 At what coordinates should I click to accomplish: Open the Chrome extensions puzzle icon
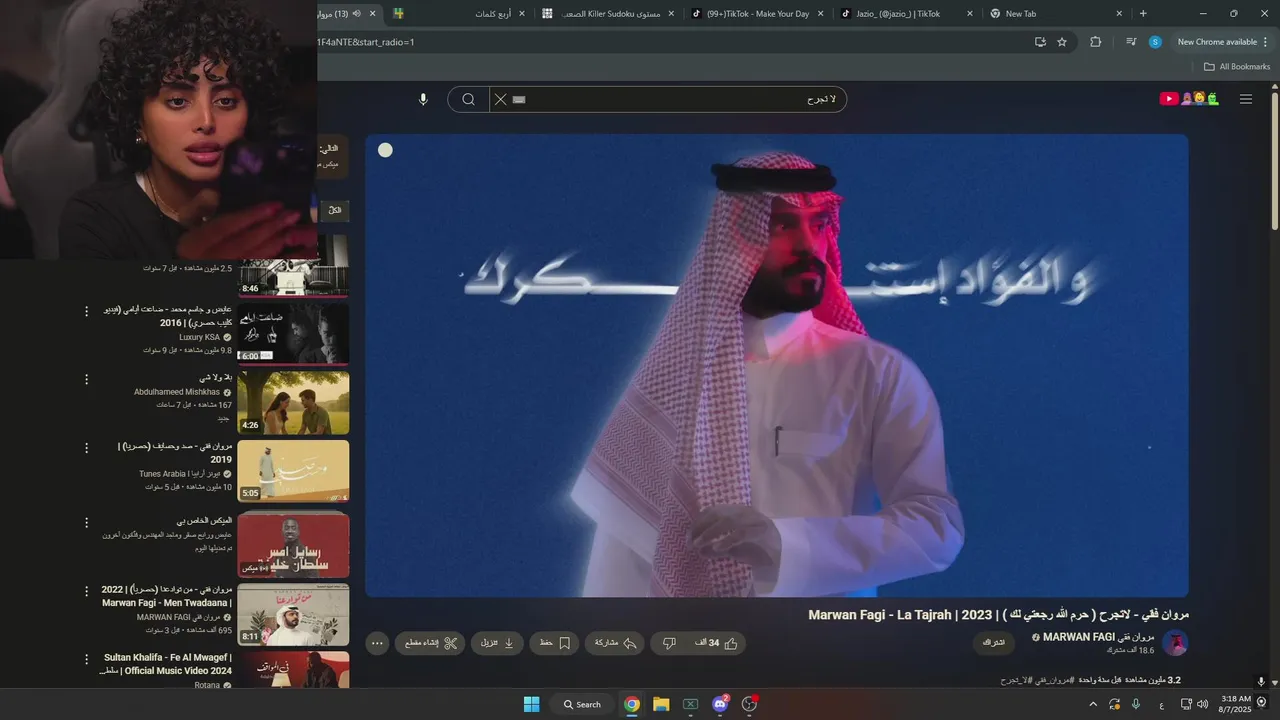tap(1095, 42)
